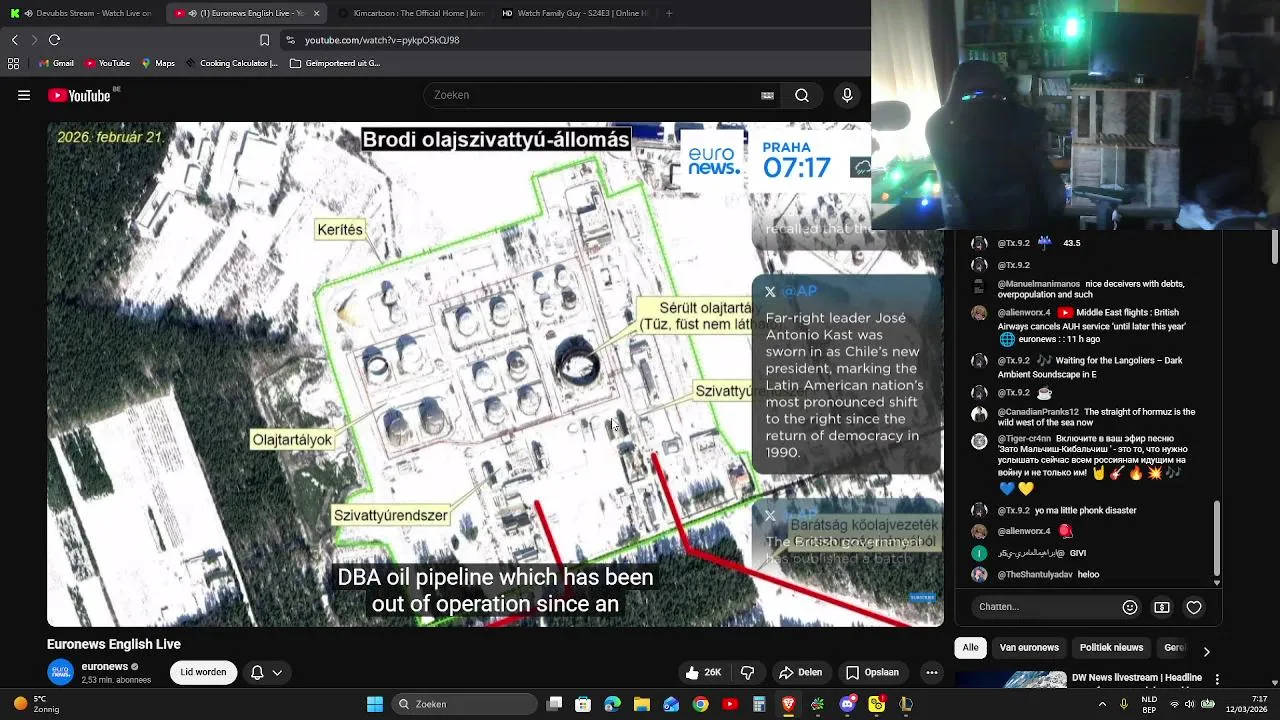Open YouTube app icon in taskbar
This screenshot has height=720, width=1280.
[730, 704]
